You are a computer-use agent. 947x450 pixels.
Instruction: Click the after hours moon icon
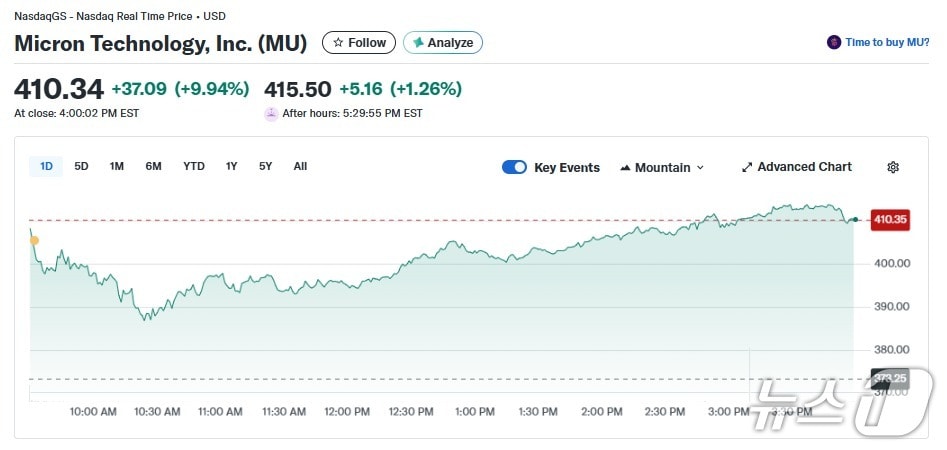(x=271, y=113)
